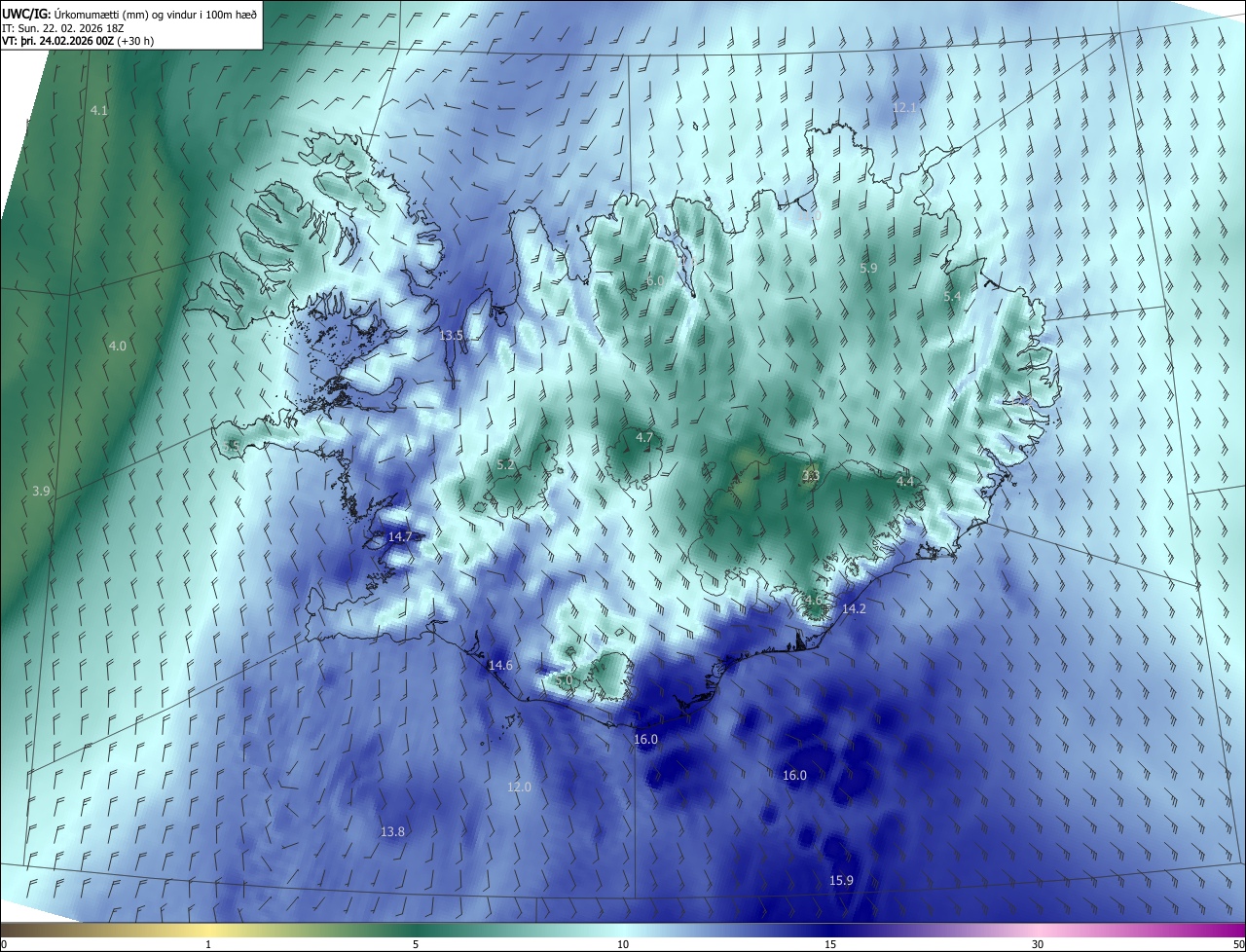Click the 5.4 value label on the map
The image size is (1246, 952).
point(953,296)
